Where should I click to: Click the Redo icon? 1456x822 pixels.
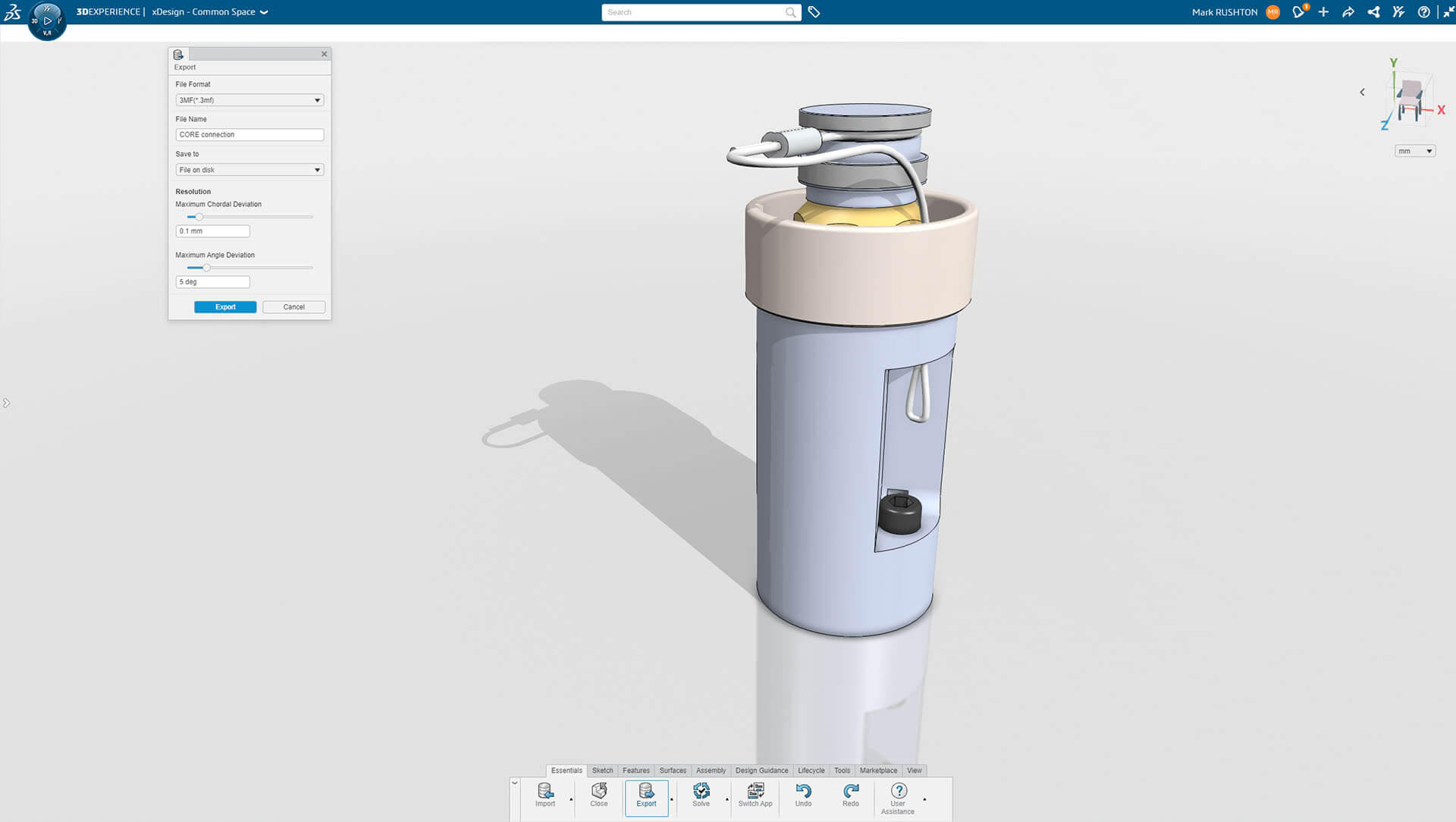(851, 795)
